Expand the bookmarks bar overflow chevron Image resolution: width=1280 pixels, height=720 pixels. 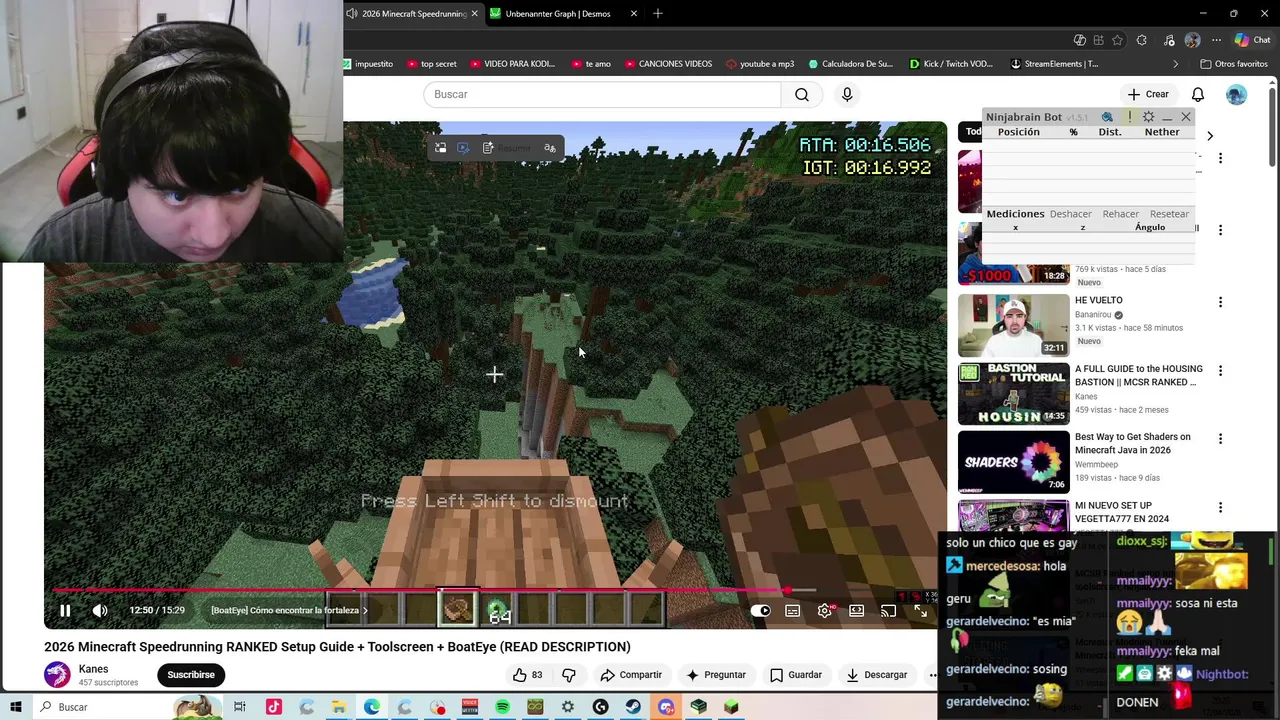[1175, 64]
